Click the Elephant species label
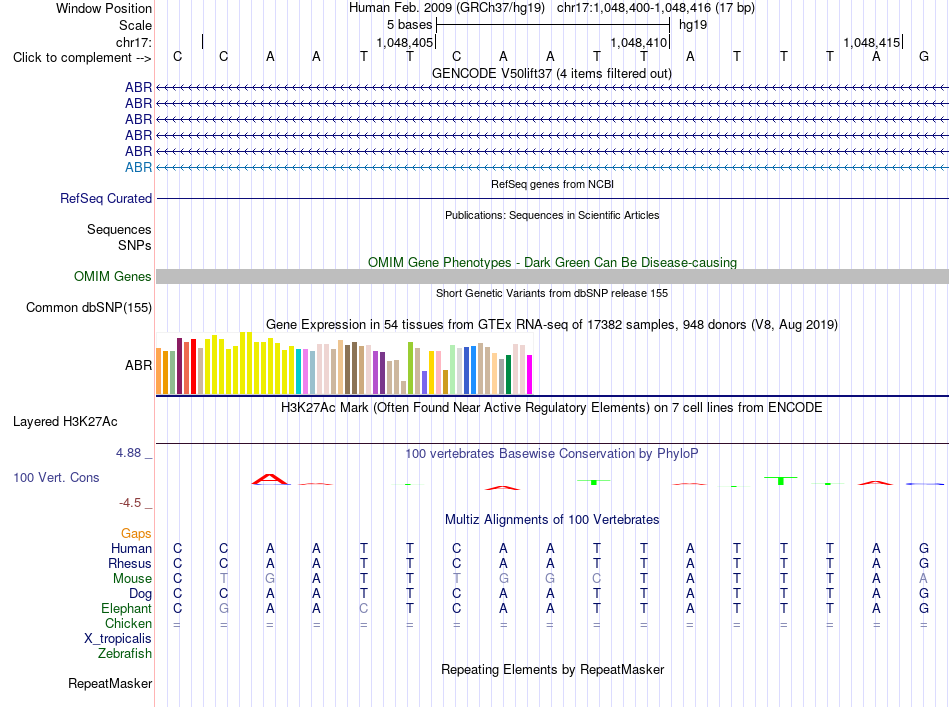 pyautogui.click(x=126, y=608)
